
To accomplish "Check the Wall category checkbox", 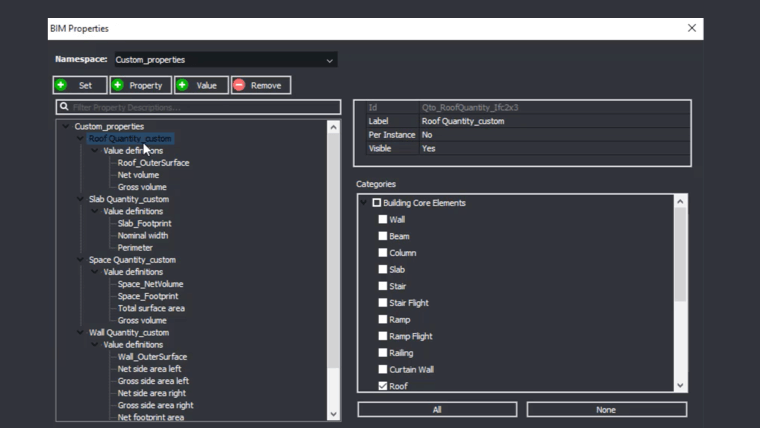I will [383, 219].
